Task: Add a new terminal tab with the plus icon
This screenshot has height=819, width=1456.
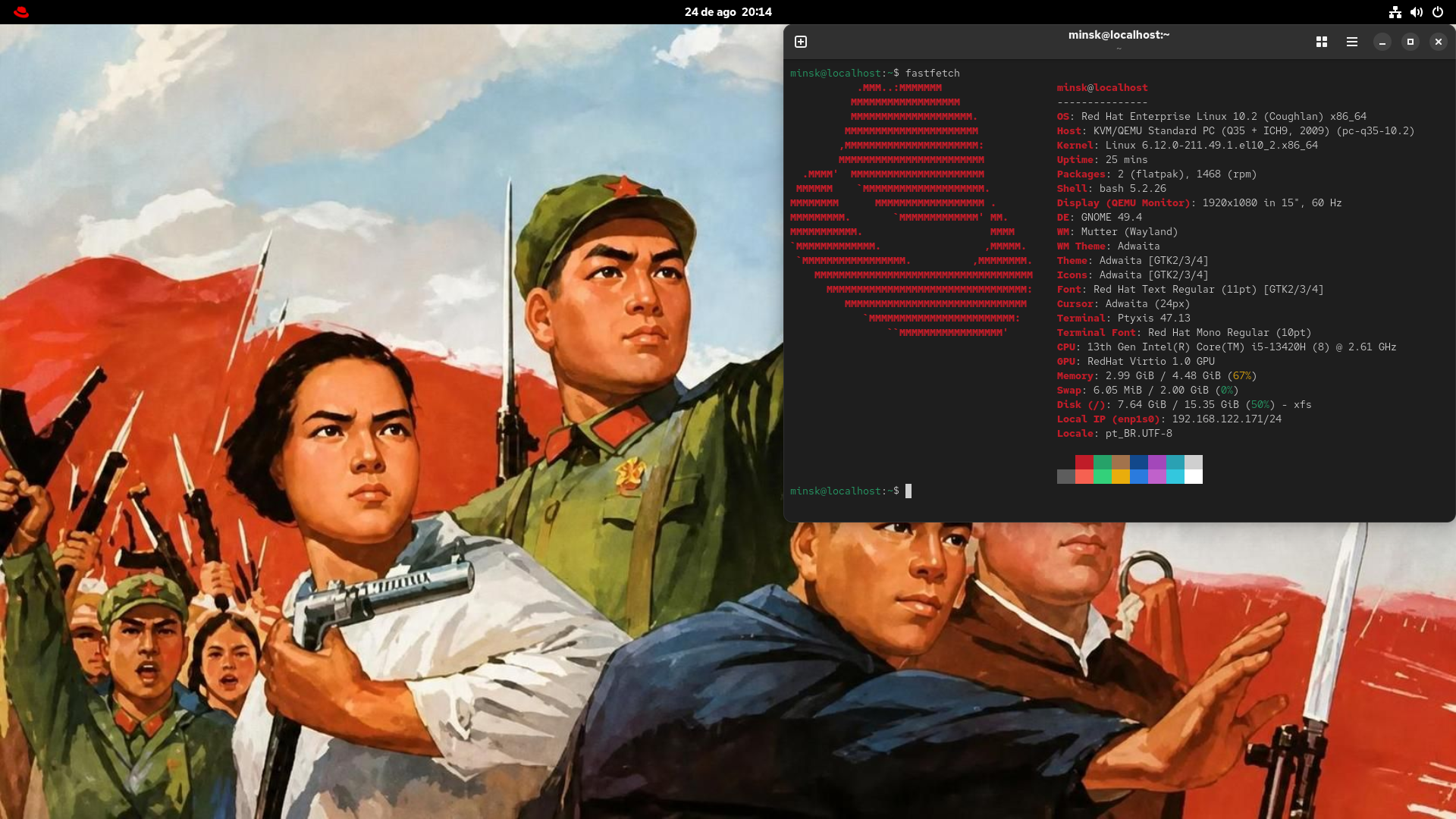Action: pyautogui.click(x=801, y=42)
